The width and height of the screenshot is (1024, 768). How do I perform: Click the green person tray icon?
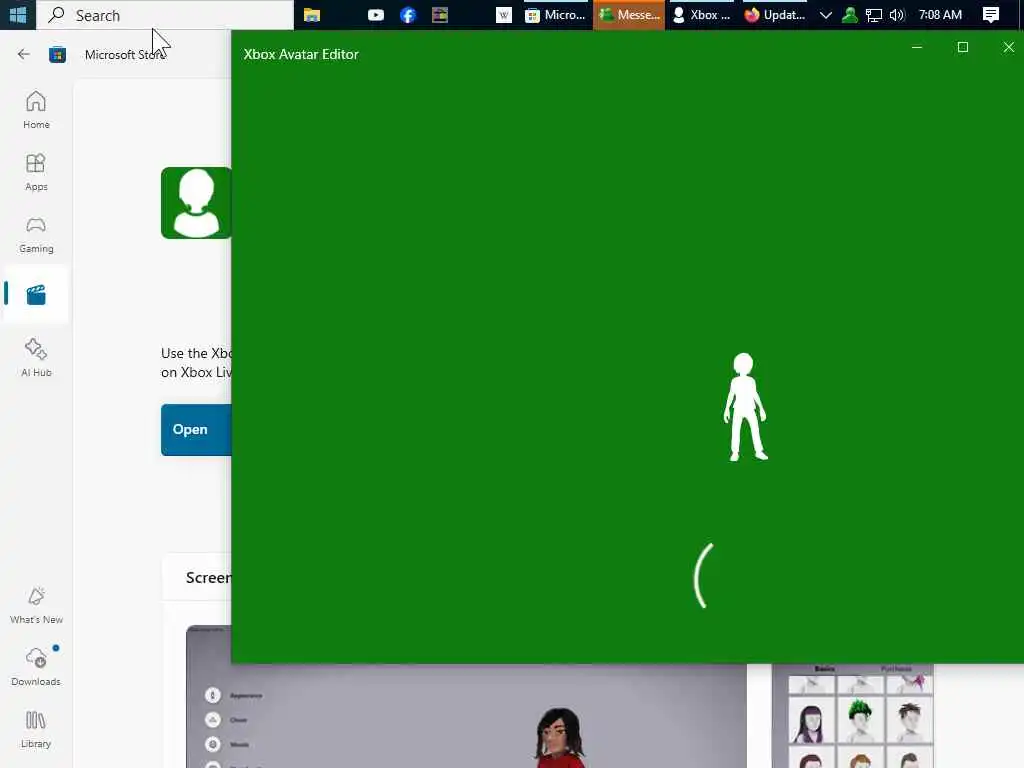850,14
